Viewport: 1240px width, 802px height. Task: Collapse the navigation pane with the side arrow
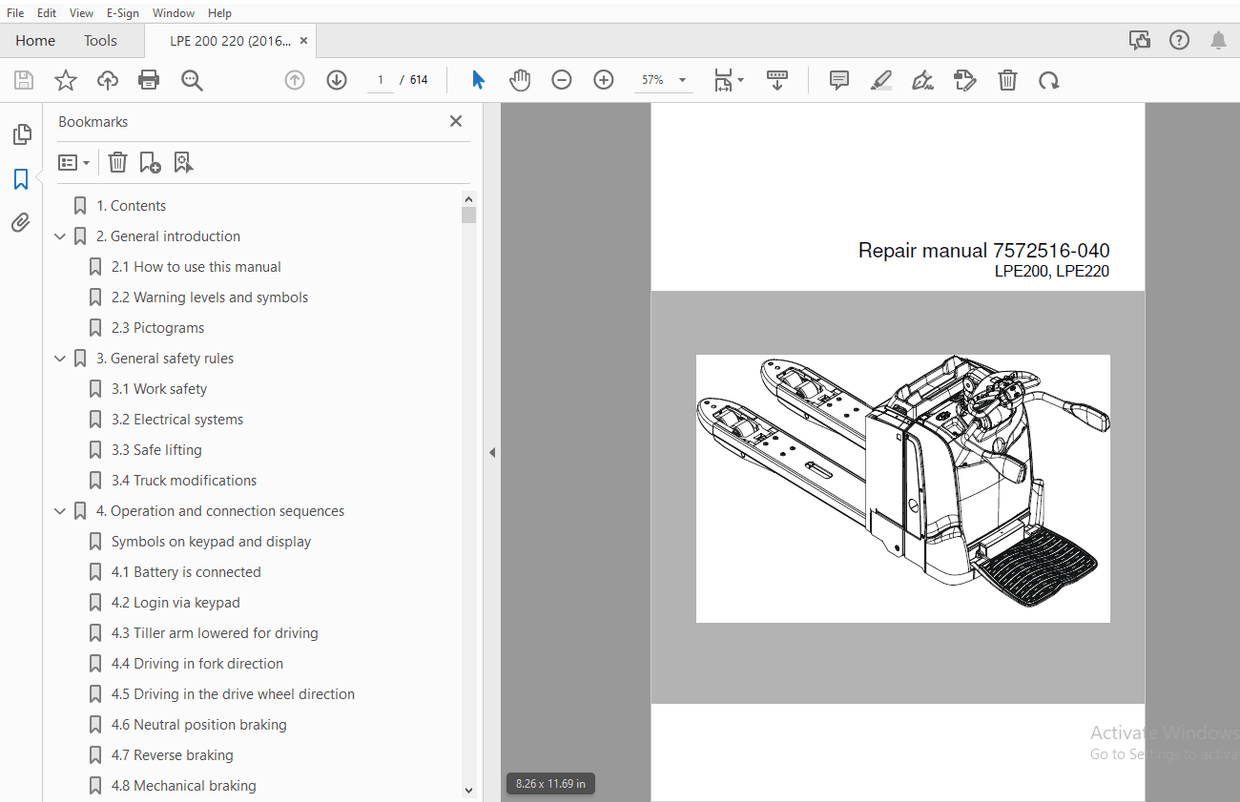point(492,452)
